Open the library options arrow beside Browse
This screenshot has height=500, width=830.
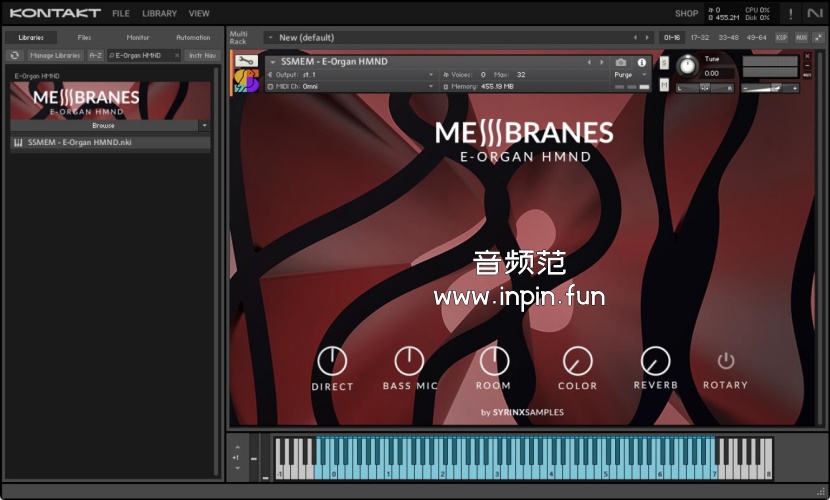[x=204, y=125]
